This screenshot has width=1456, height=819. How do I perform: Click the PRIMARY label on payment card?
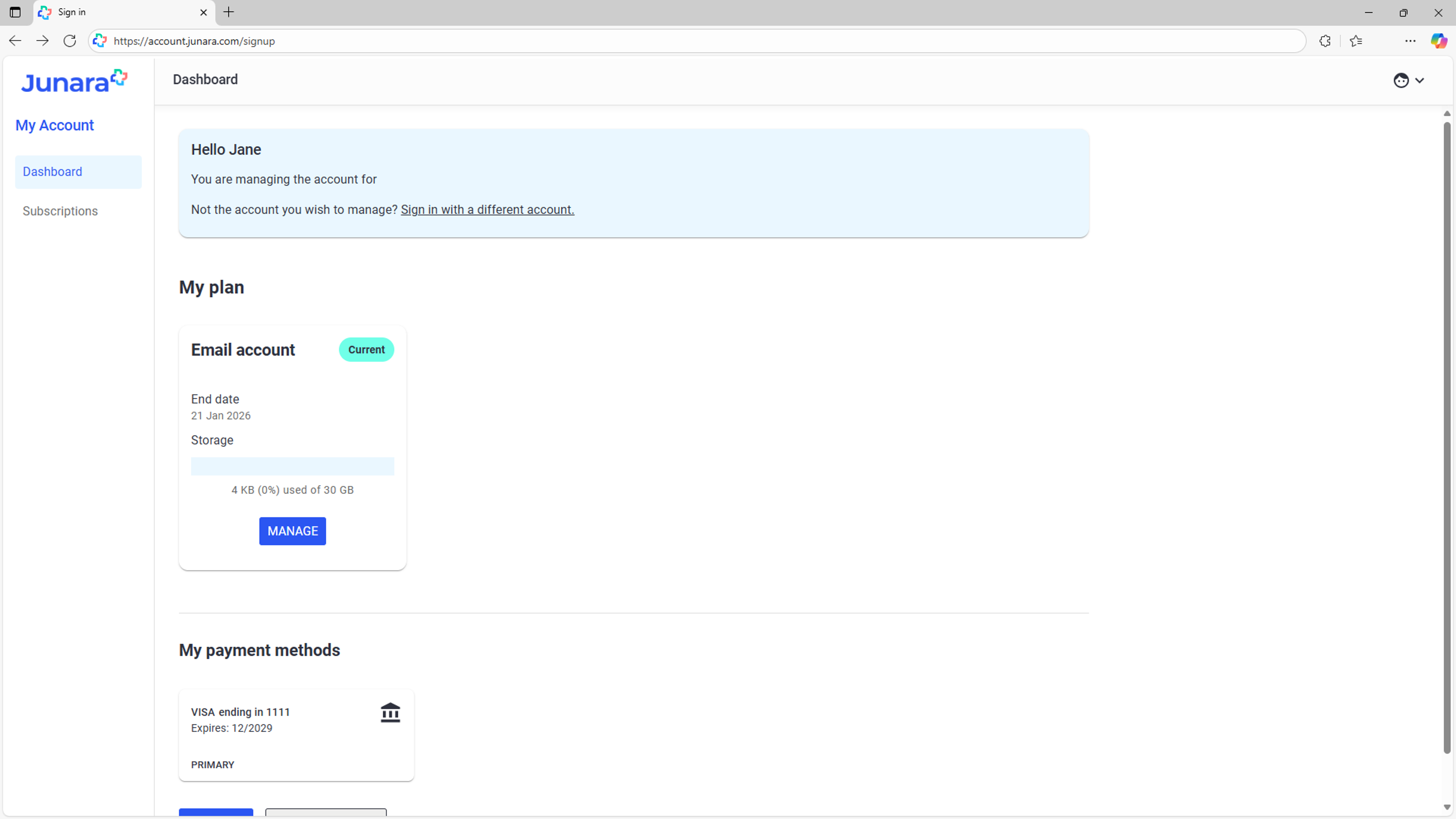pyautogui.click(x=212, y=765)
